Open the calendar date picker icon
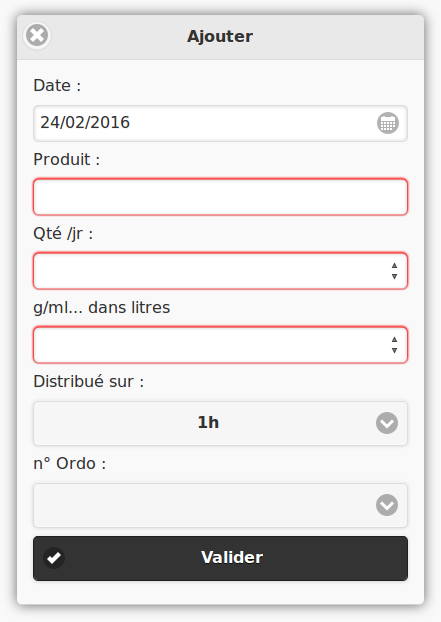This screenshot has height=622, width=441. (x=387, y=123)
